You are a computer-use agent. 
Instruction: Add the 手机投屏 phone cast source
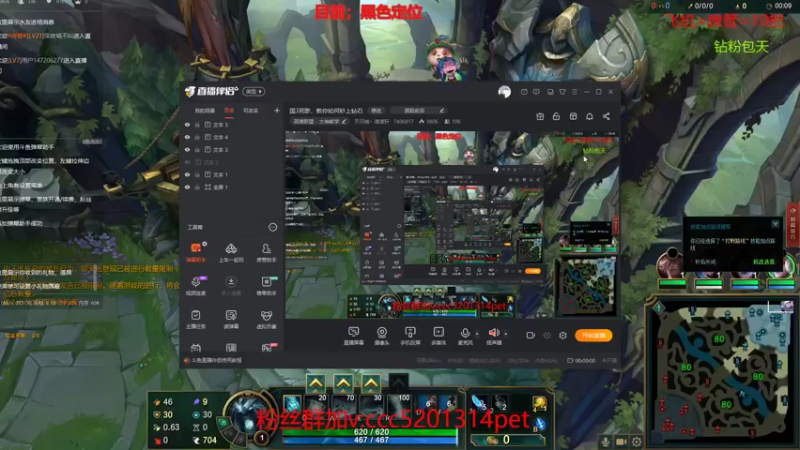410,336
